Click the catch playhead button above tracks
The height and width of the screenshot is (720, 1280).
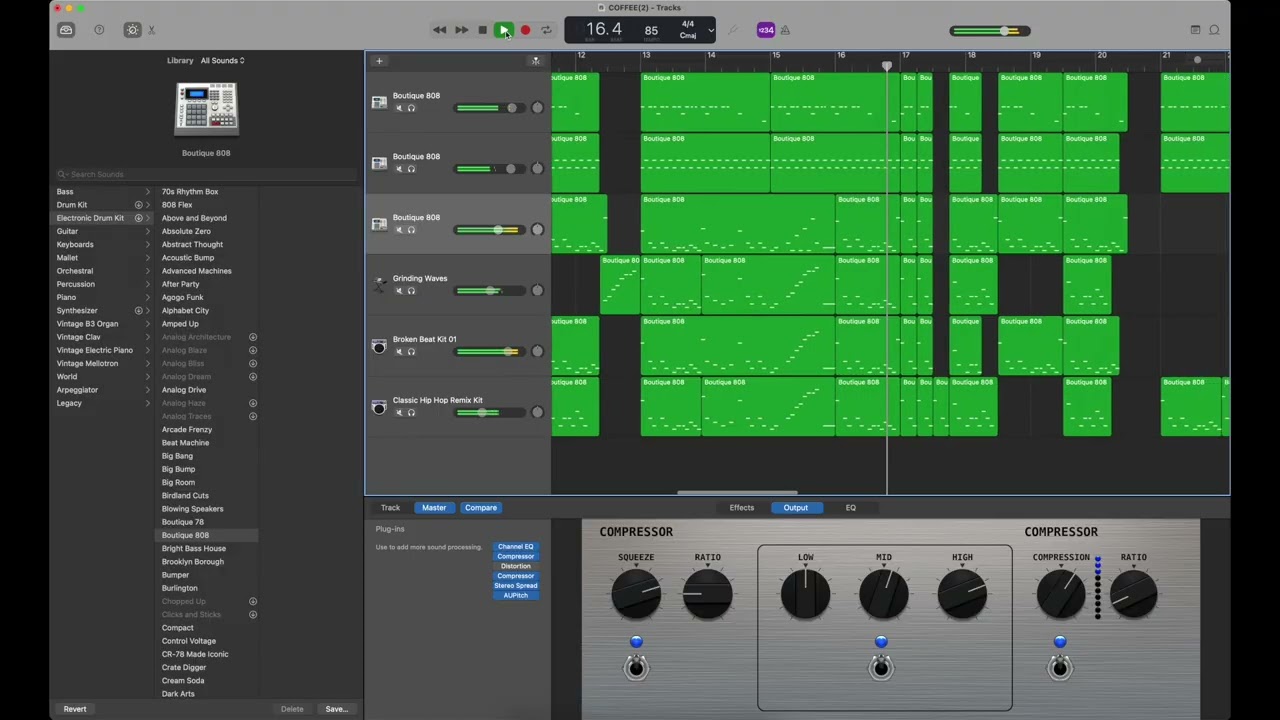pos(536,61)
